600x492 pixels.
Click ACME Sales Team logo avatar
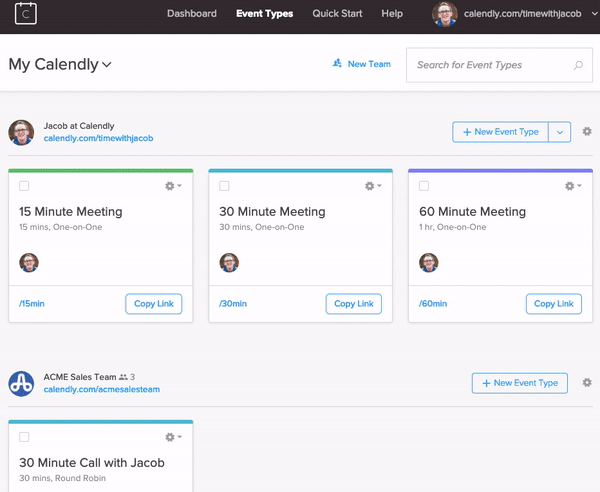[21, 383]
